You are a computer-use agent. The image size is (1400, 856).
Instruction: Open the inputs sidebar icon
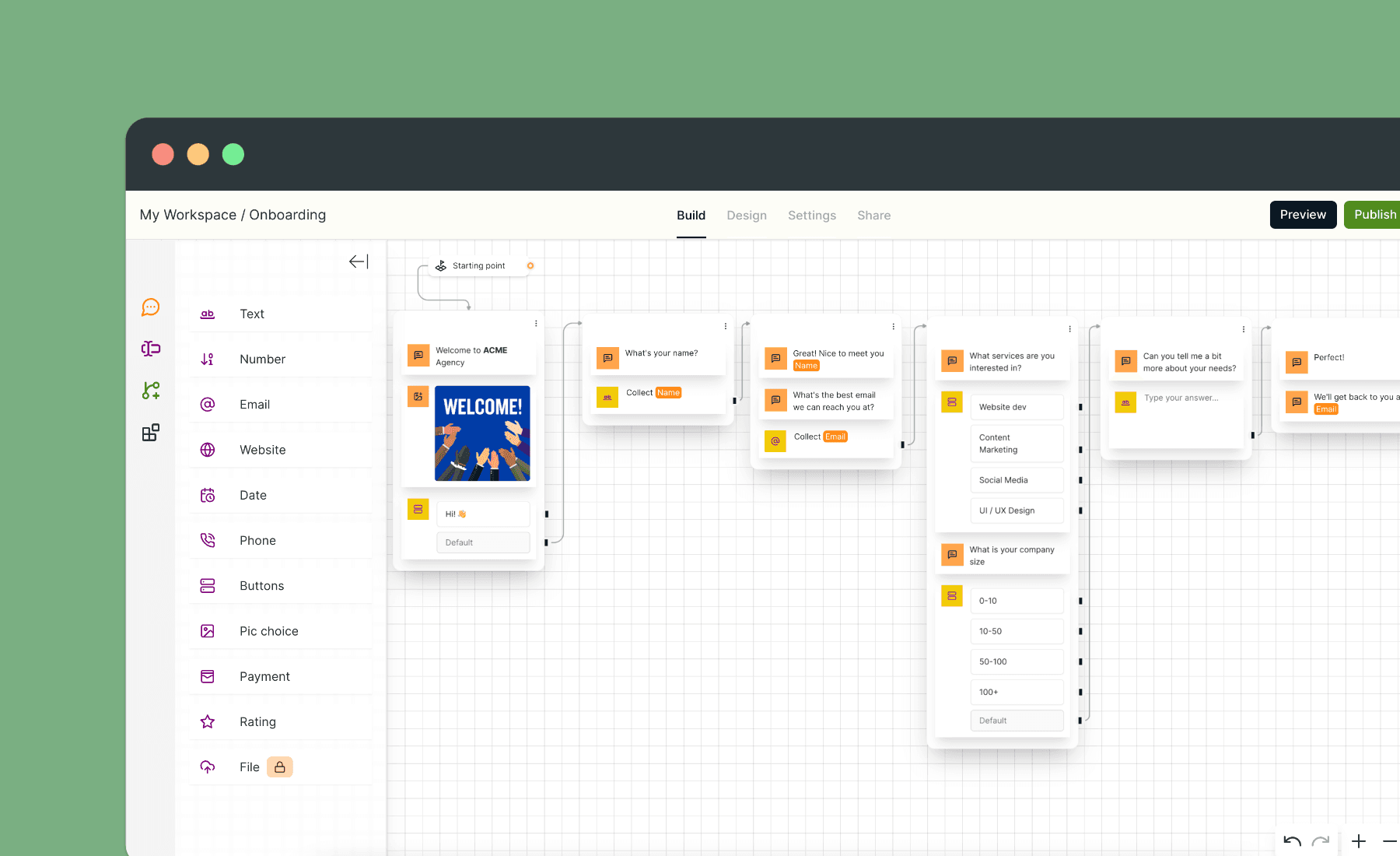151,349
